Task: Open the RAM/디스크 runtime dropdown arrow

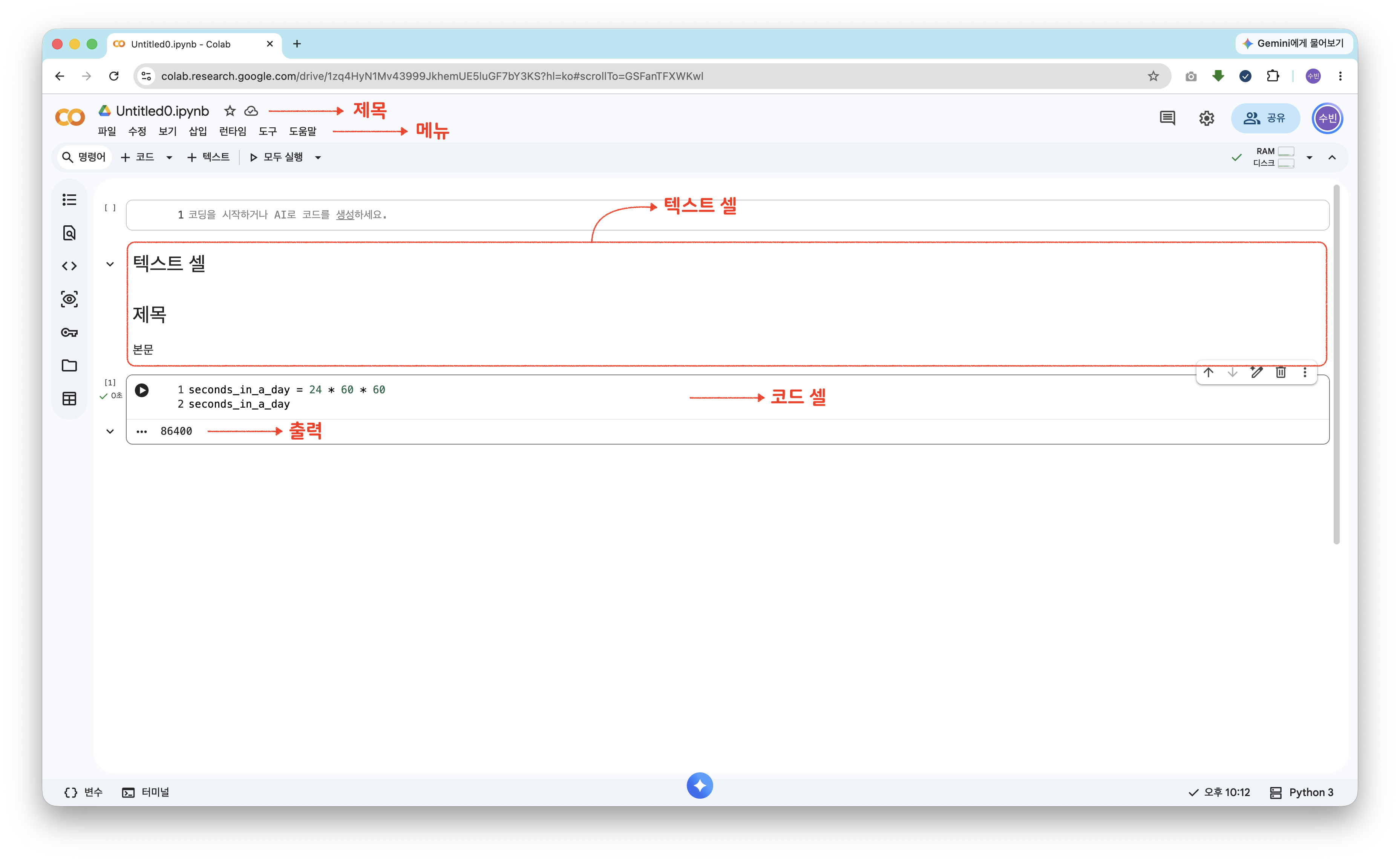Action: [1309, 157]
